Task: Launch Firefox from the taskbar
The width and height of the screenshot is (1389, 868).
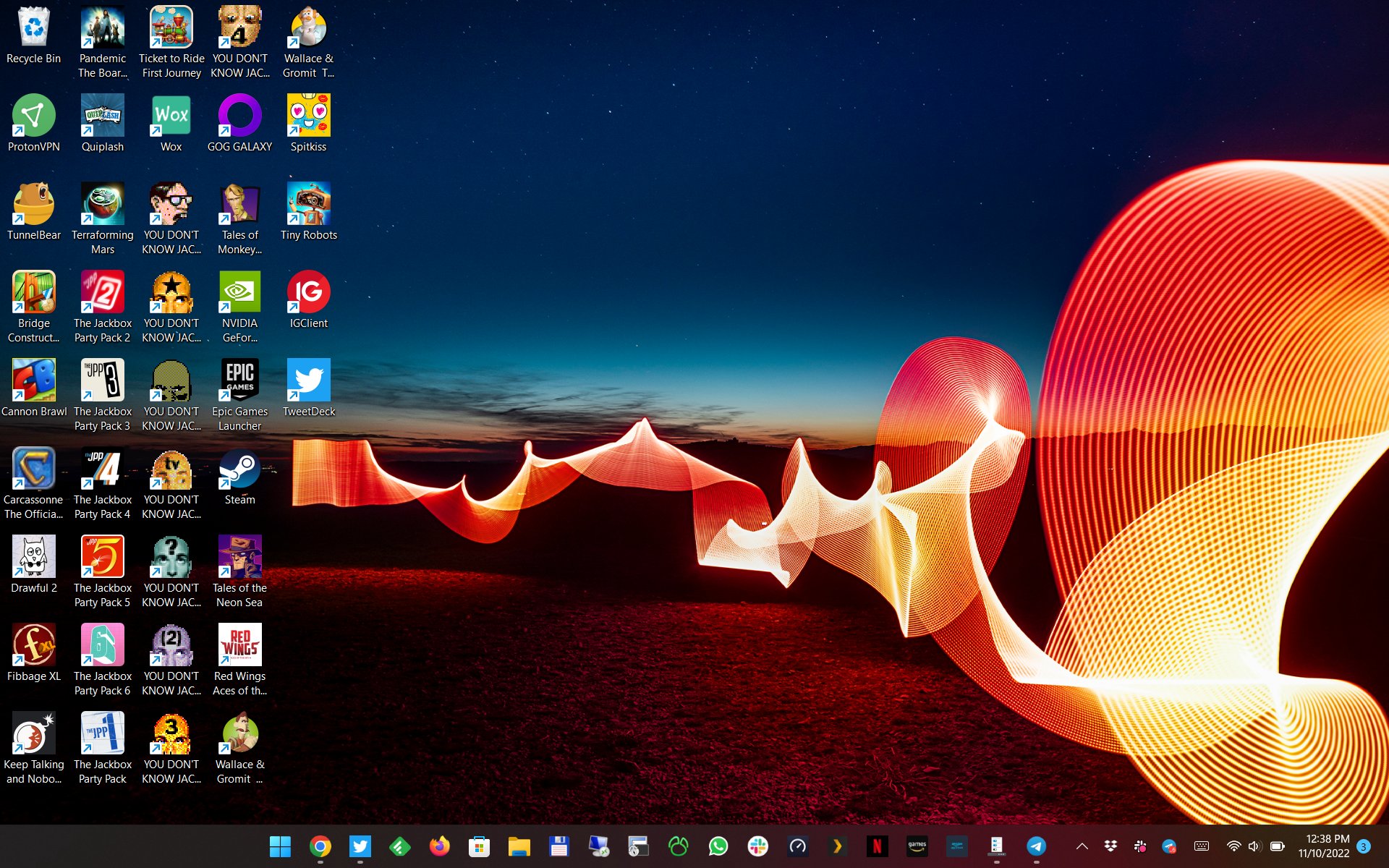Action: click(x=439, y=846)
